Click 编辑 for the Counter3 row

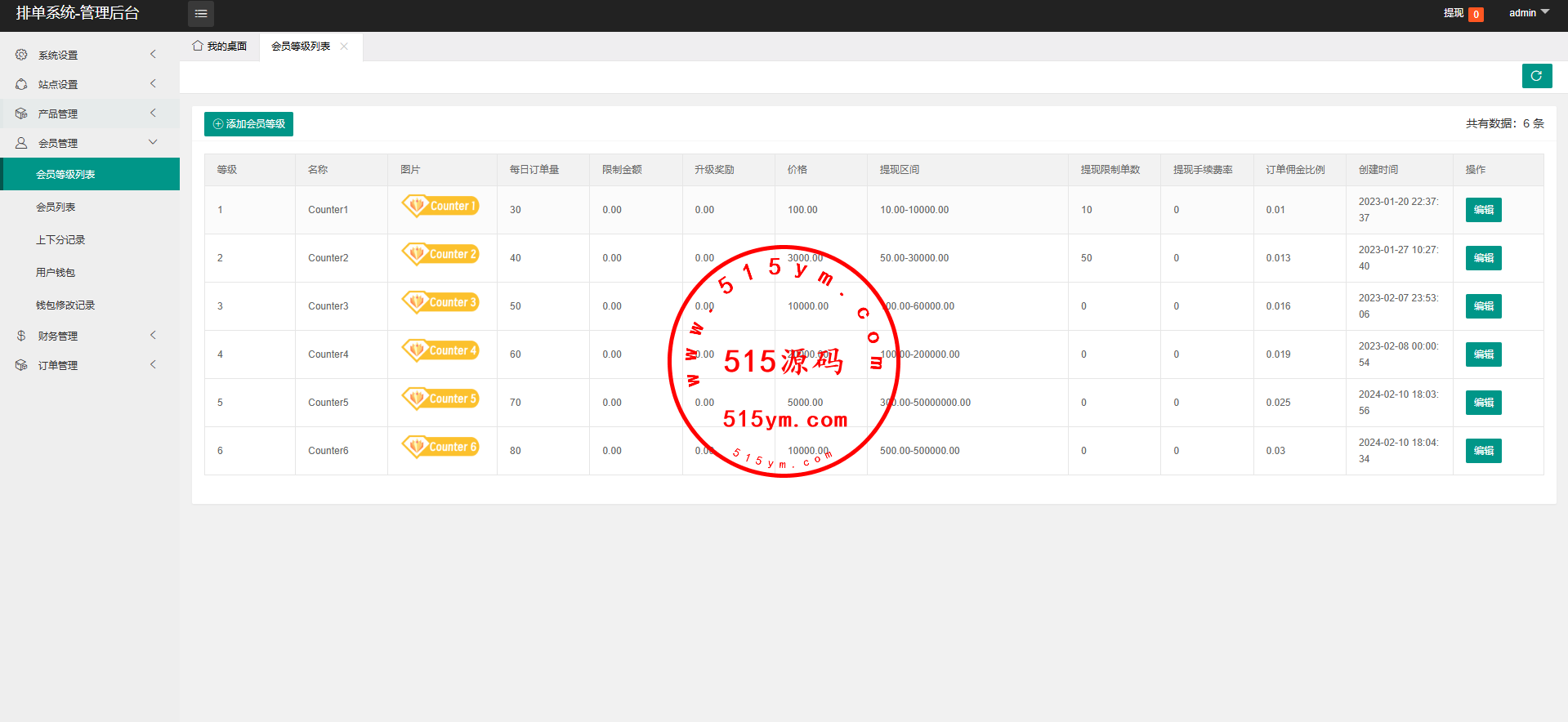[x=1483, y=306]
